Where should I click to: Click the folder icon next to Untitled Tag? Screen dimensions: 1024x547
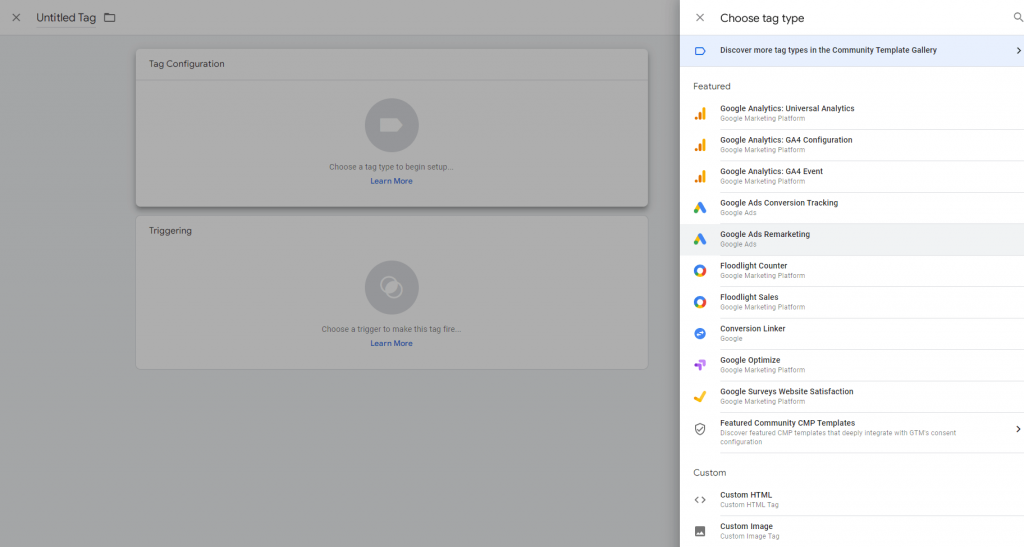110,18
